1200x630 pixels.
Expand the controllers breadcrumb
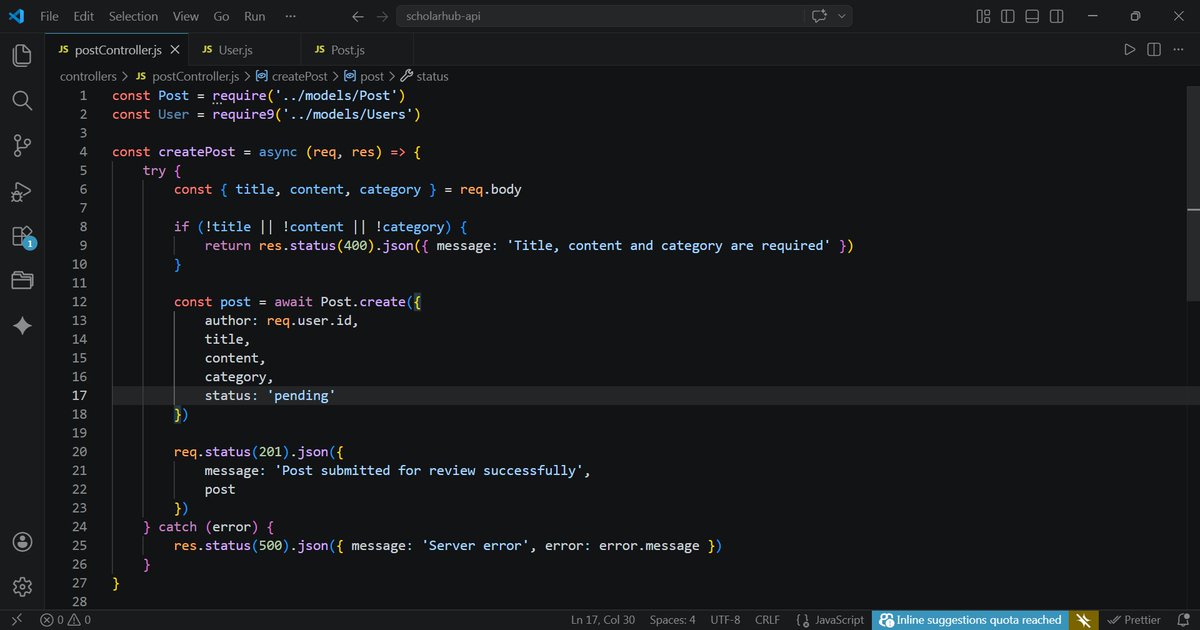(88, 76)
